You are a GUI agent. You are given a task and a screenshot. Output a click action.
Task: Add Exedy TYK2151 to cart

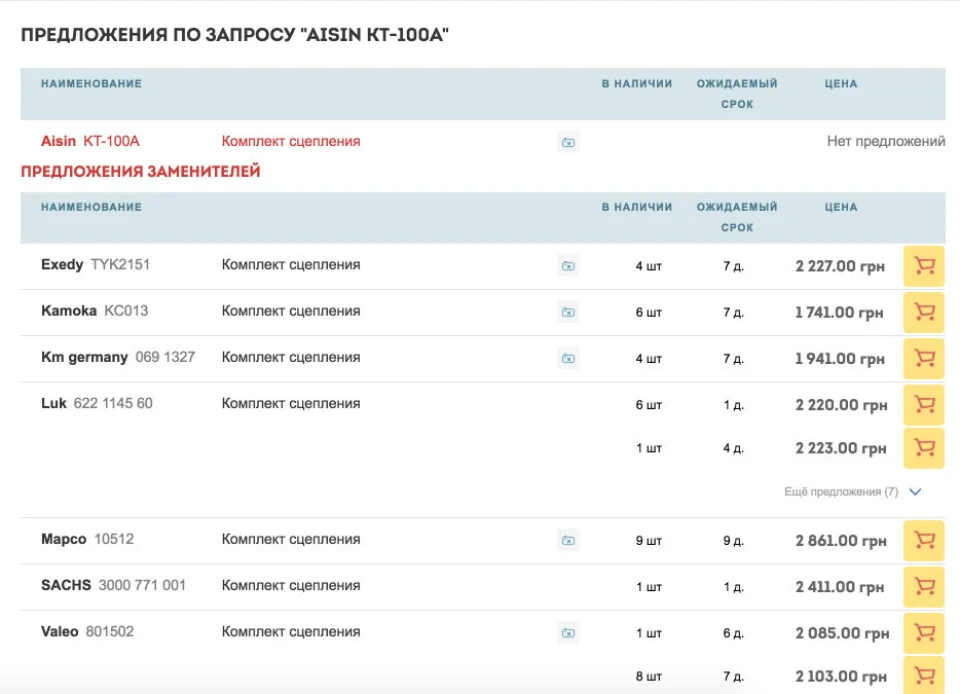coord(924,266)
